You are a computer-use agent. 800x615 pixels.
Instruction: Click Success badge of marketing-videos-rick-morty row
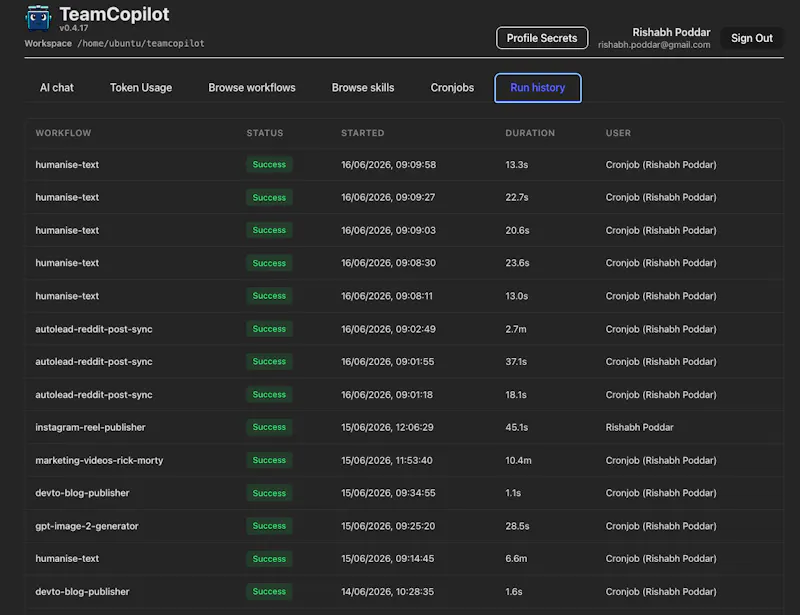pos(269,460)
